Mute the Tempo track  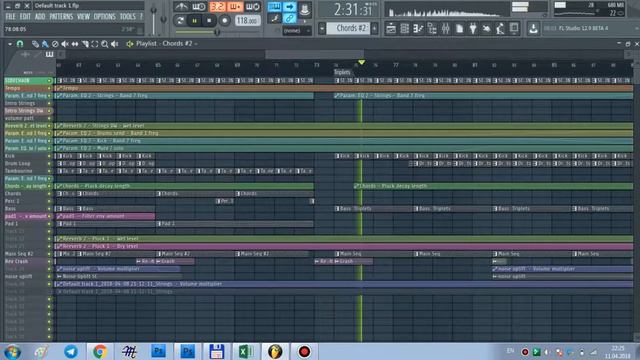(x=50, y=88)
